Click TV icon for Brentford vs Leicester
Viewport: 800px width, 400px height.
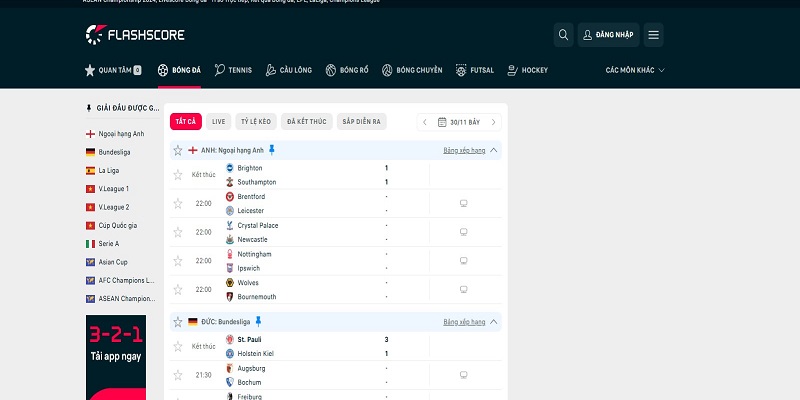click(463, 204)
